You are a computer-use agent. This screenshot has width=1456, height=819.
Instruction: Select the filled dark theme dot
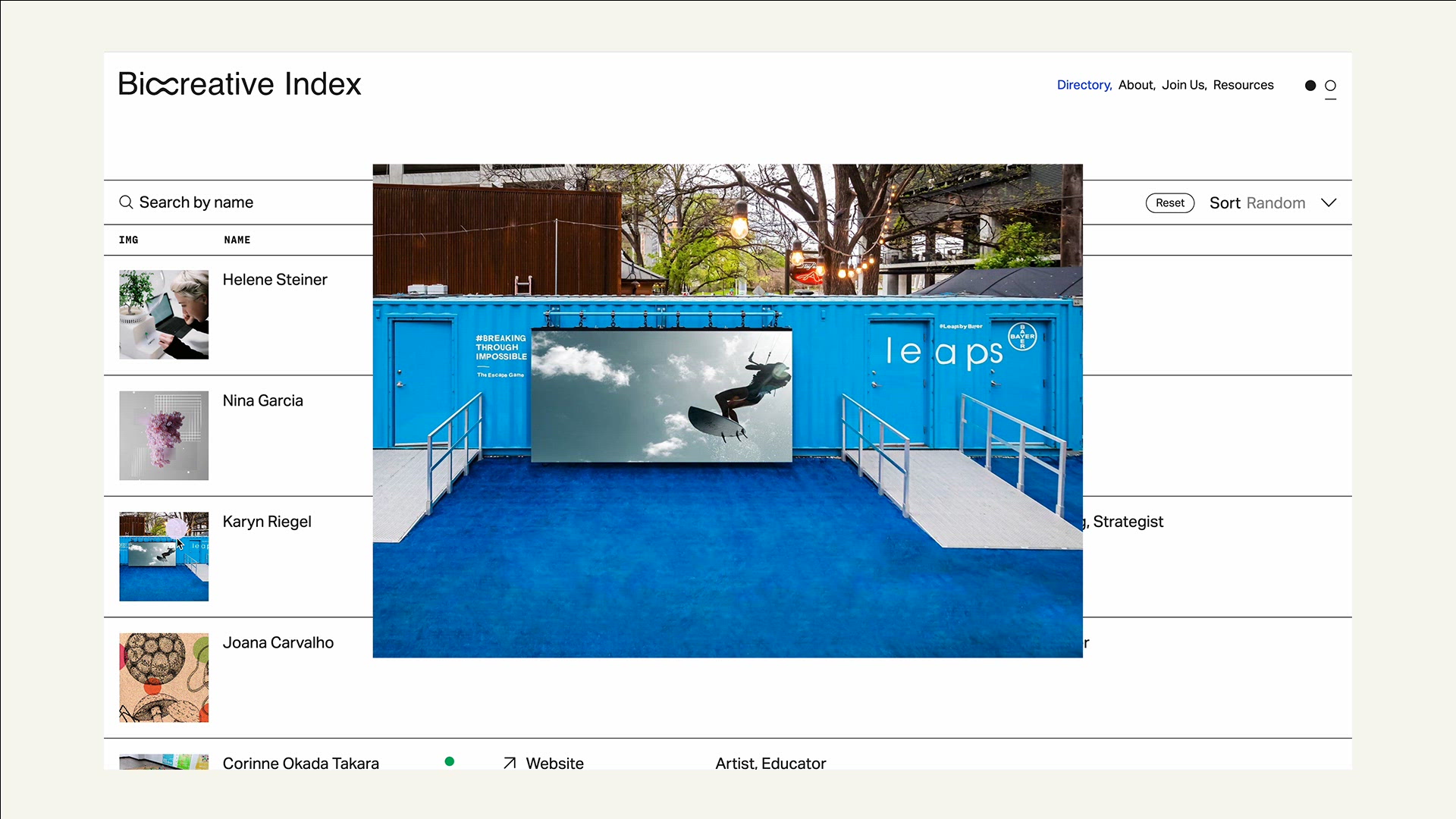point(1310,86)
